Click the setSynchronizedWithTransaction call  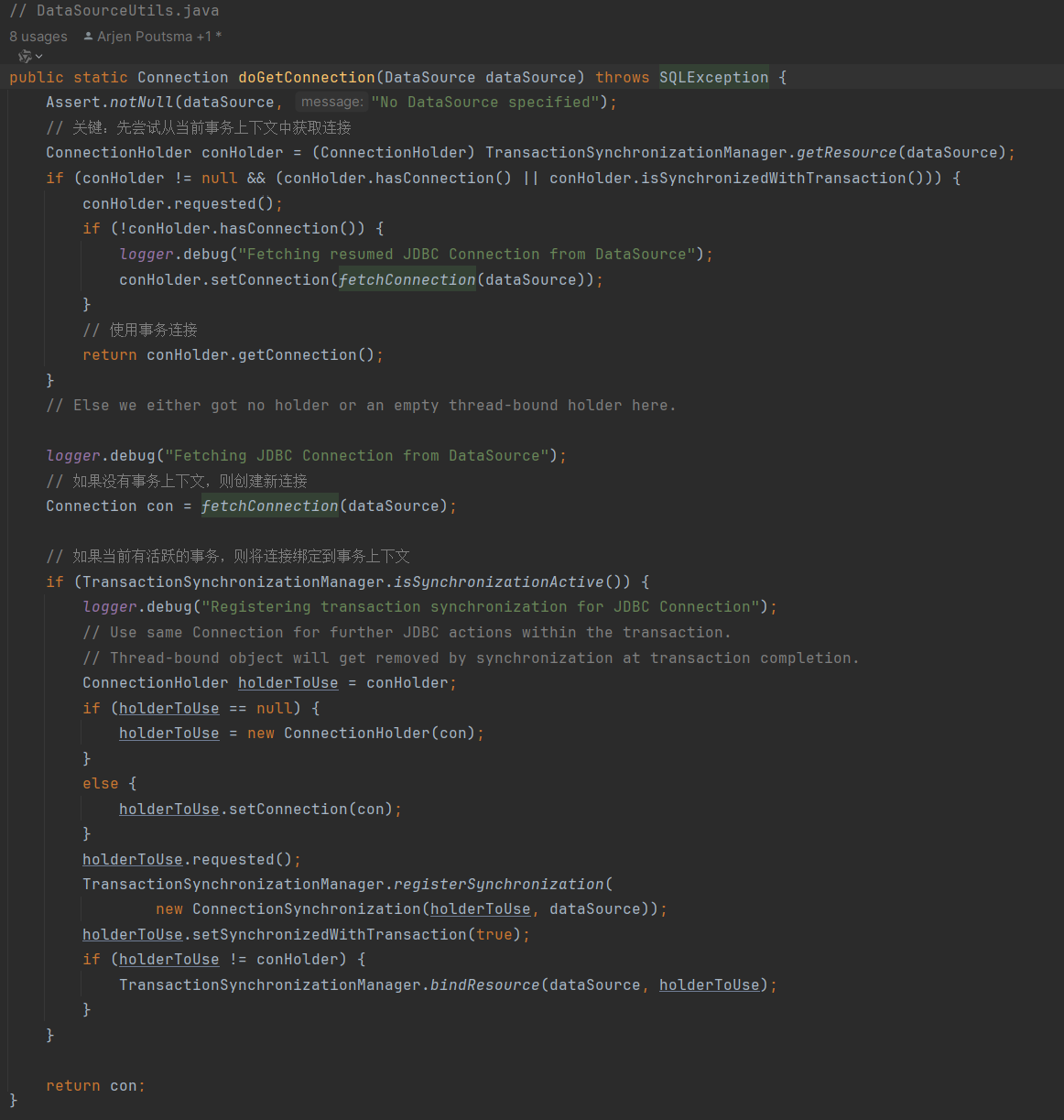330,935
